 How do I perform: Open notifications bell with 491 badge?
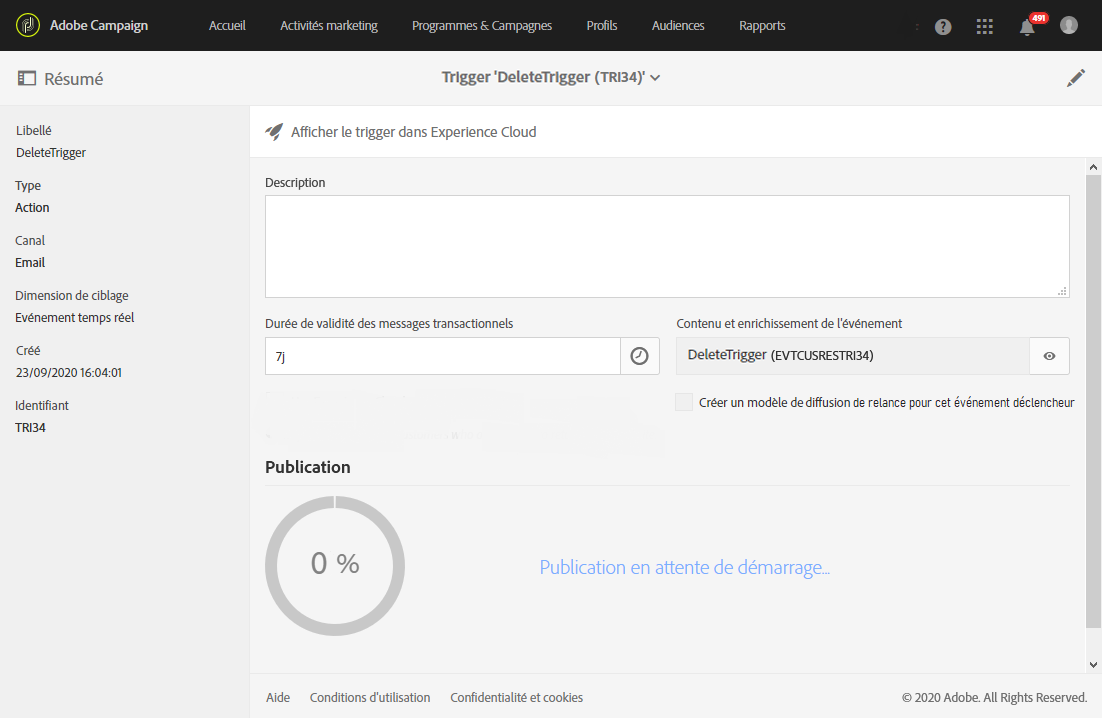[1028, 27]
